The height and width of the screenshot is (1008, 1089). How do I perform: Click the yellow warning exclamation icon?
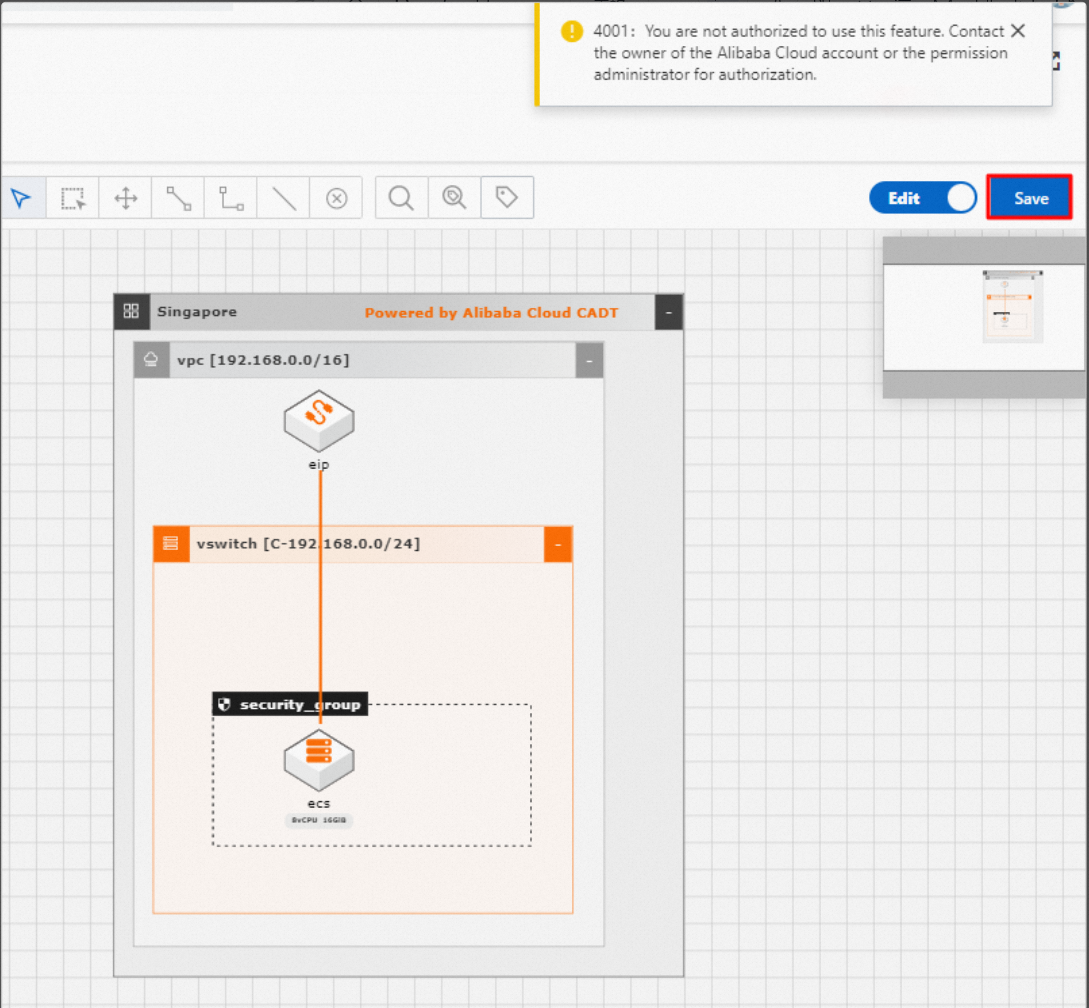click(572, 31)
